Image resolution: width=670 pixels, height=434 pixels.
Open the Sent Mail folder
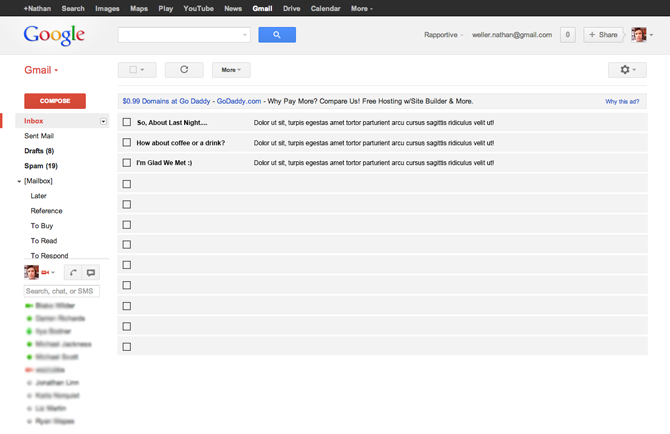point(39,136)
